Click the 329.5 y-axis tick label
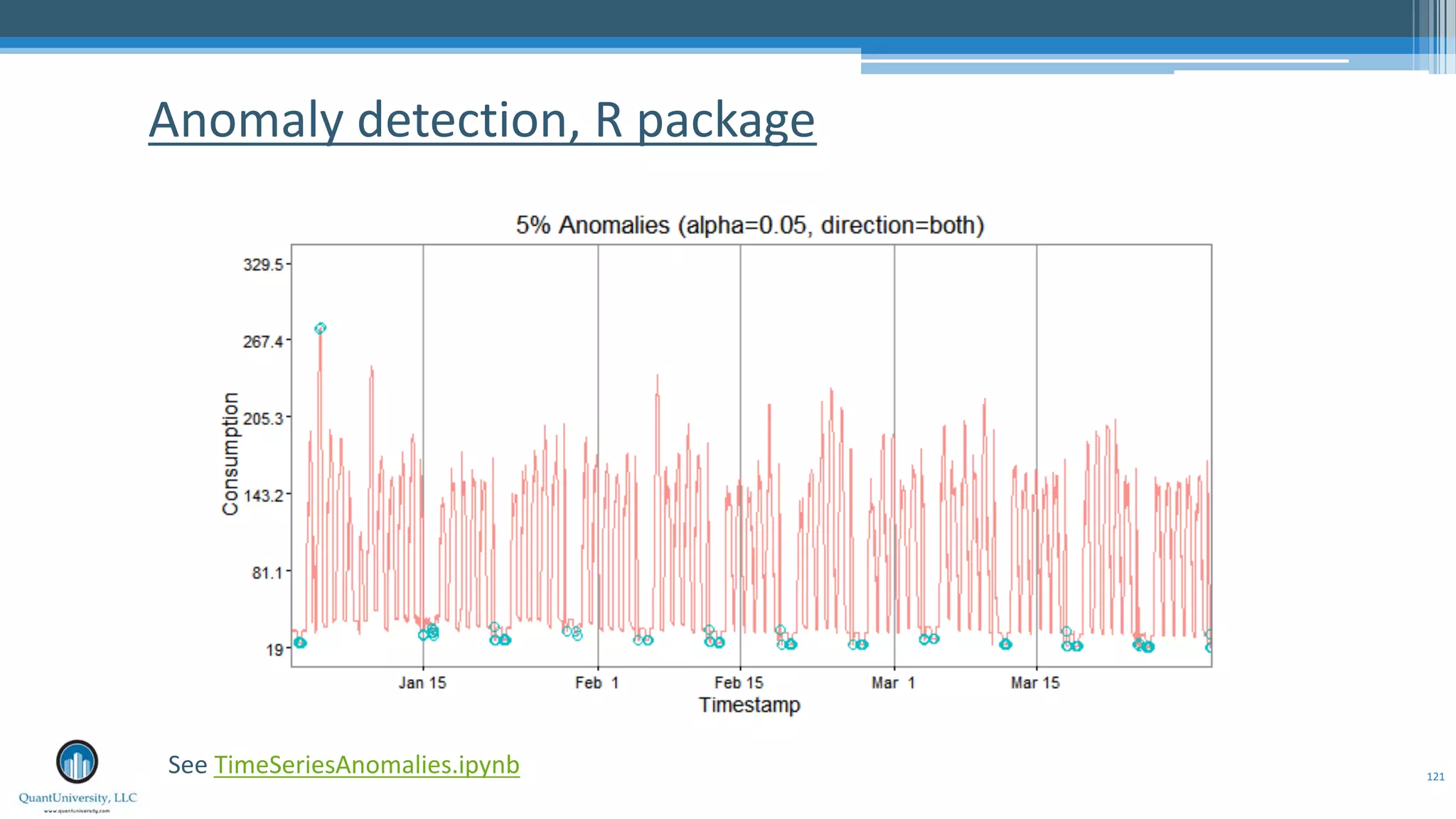This screenshot has height=819, width=1456. click(x=263, y=265)
